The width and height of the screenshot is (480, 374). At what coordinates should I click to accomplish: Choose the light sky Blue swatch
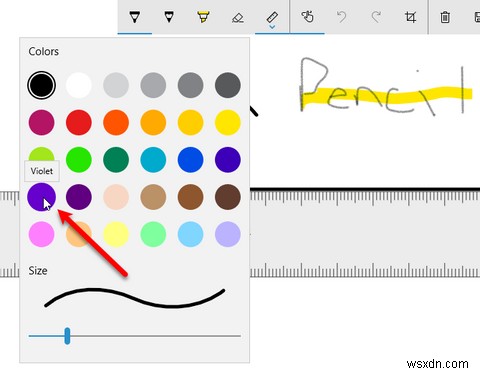191,234
